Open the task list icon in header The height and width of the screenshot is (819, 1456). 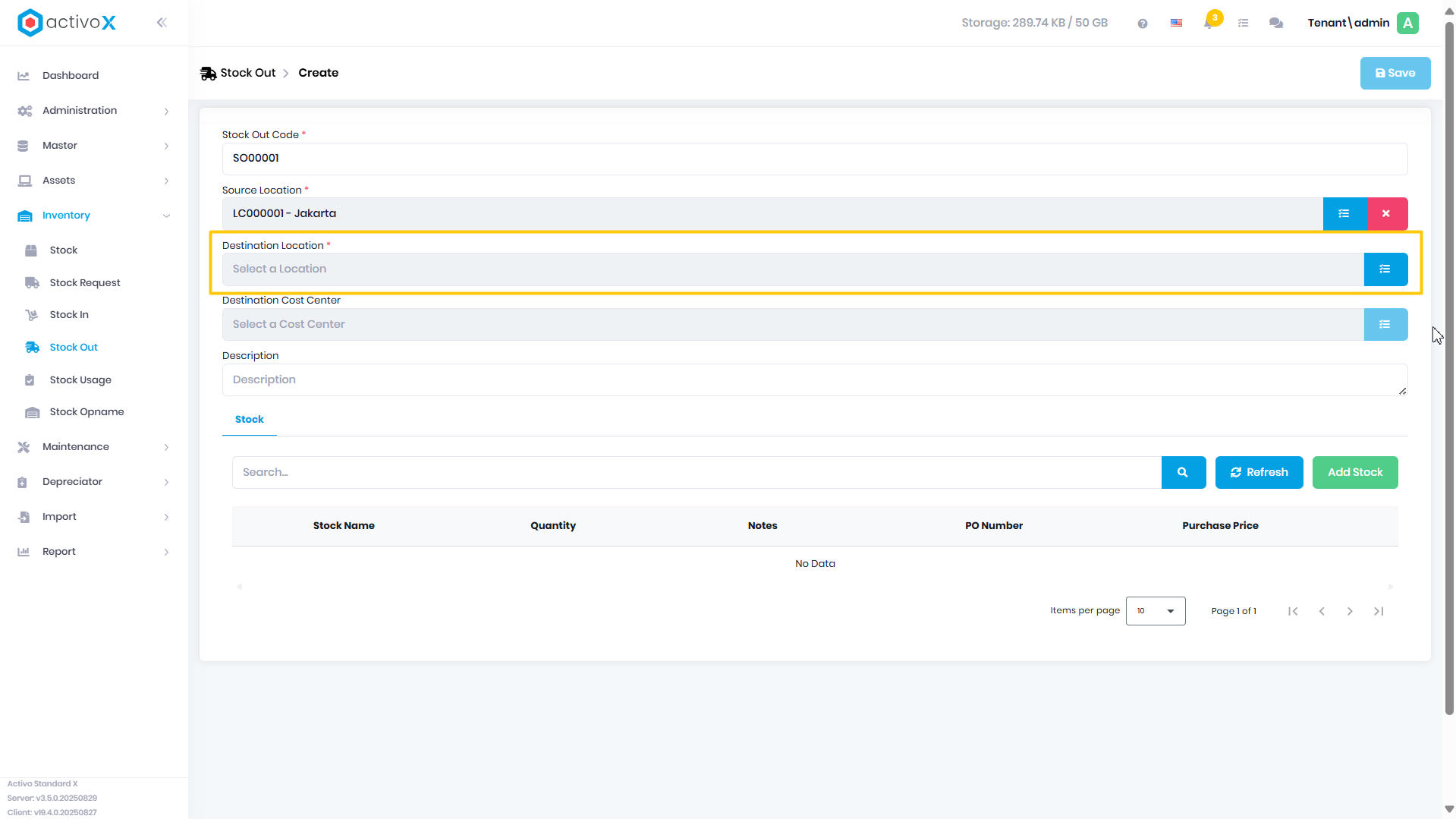(x=1243, y=24)
